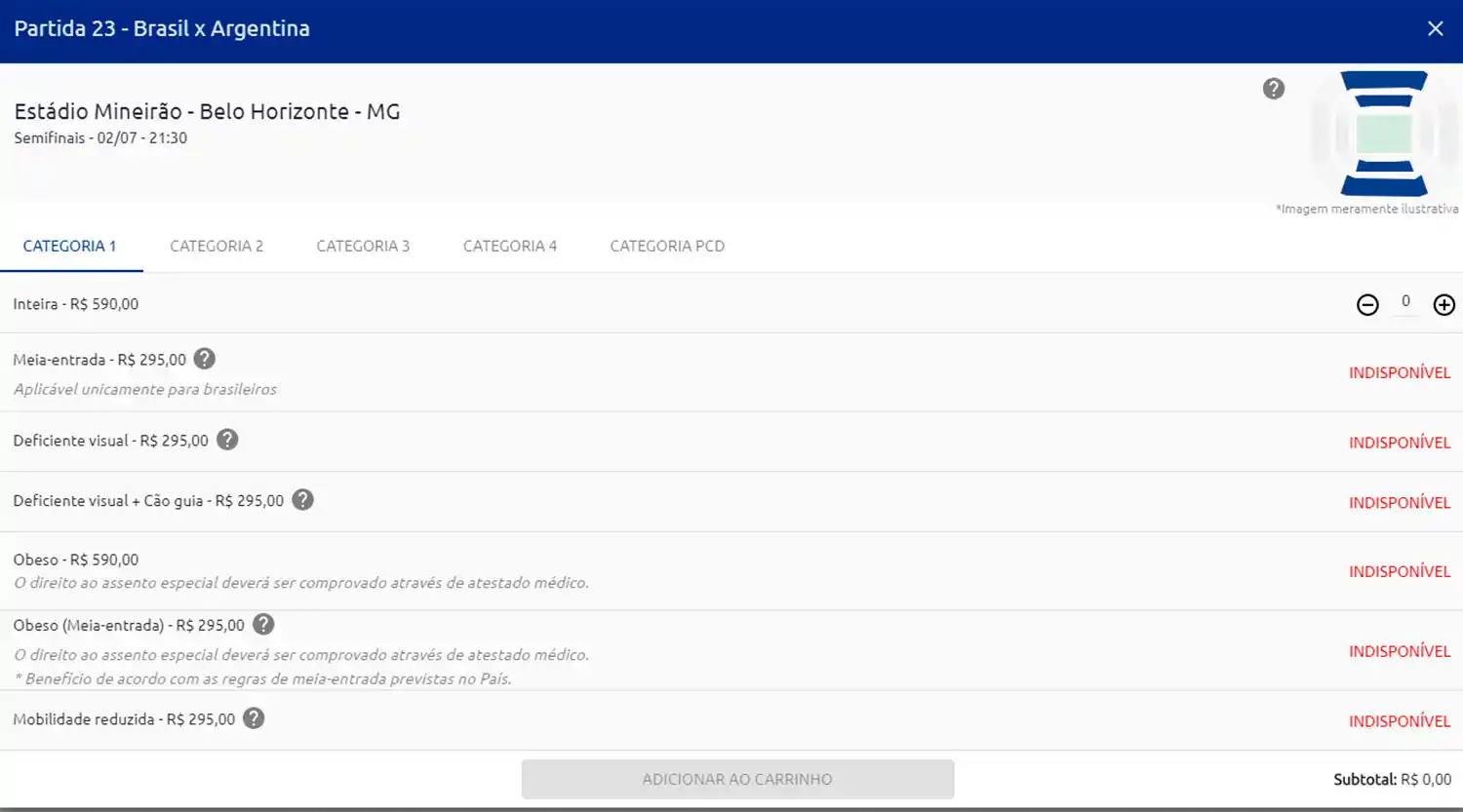Increase Inteira ticket quantity with plus
Image resolution: width=1463 pixels, height=812 pixels.
(x=1443, y=305)
